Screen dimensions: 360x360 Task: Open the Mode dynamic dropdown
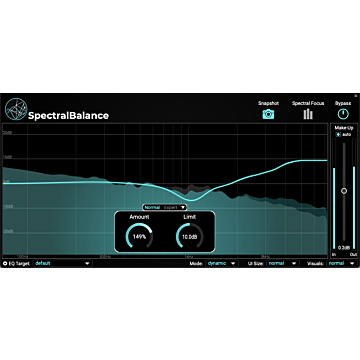coord(222,263)
